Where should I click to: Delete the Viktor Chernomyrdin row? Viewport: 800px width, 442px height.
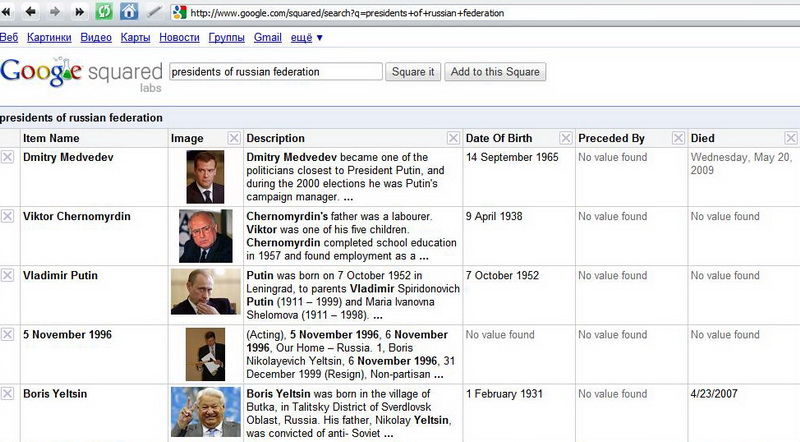click(8, 217)
